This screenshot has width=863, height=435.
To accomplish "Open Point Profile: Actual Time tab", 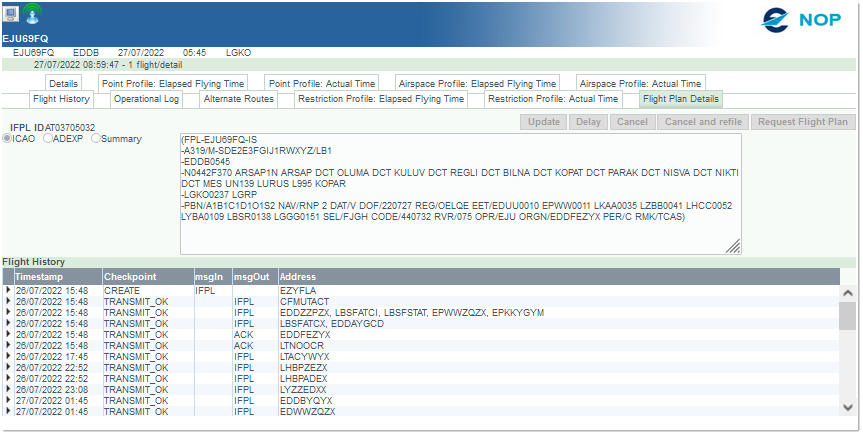I will 323,83.
